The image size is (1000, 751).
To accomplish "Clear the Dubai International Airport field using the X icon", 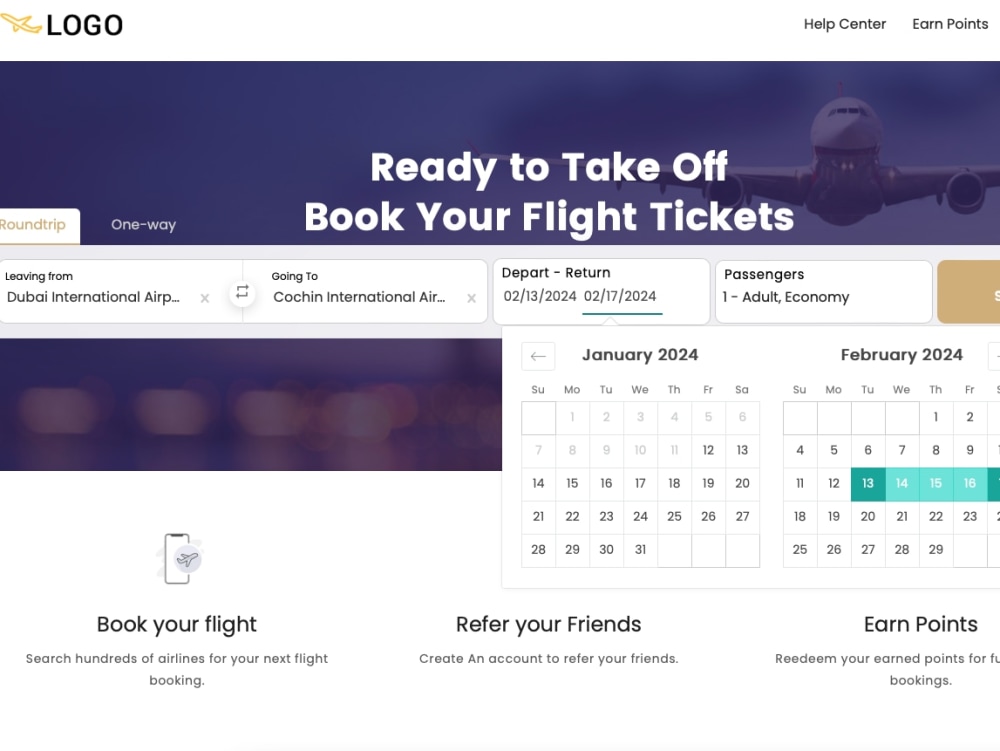I will tap(204, 297).
